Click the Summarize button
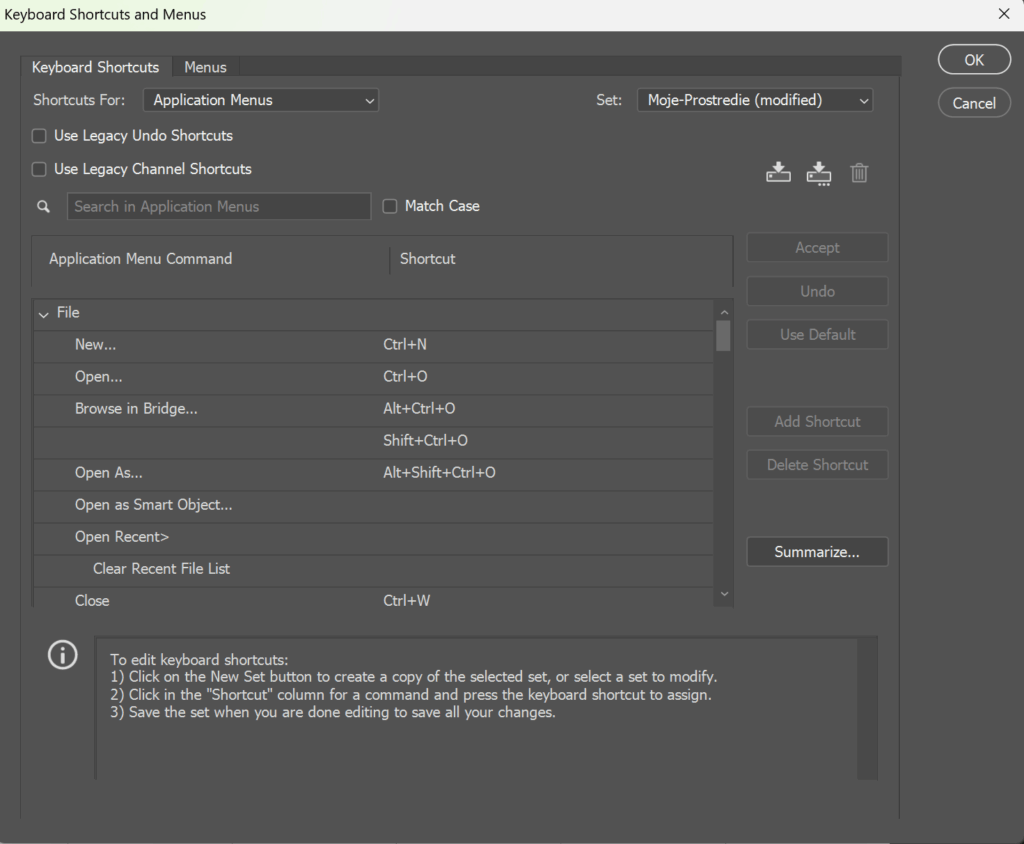The width and height of the screenshot is (1024, 844). [817, 552]
